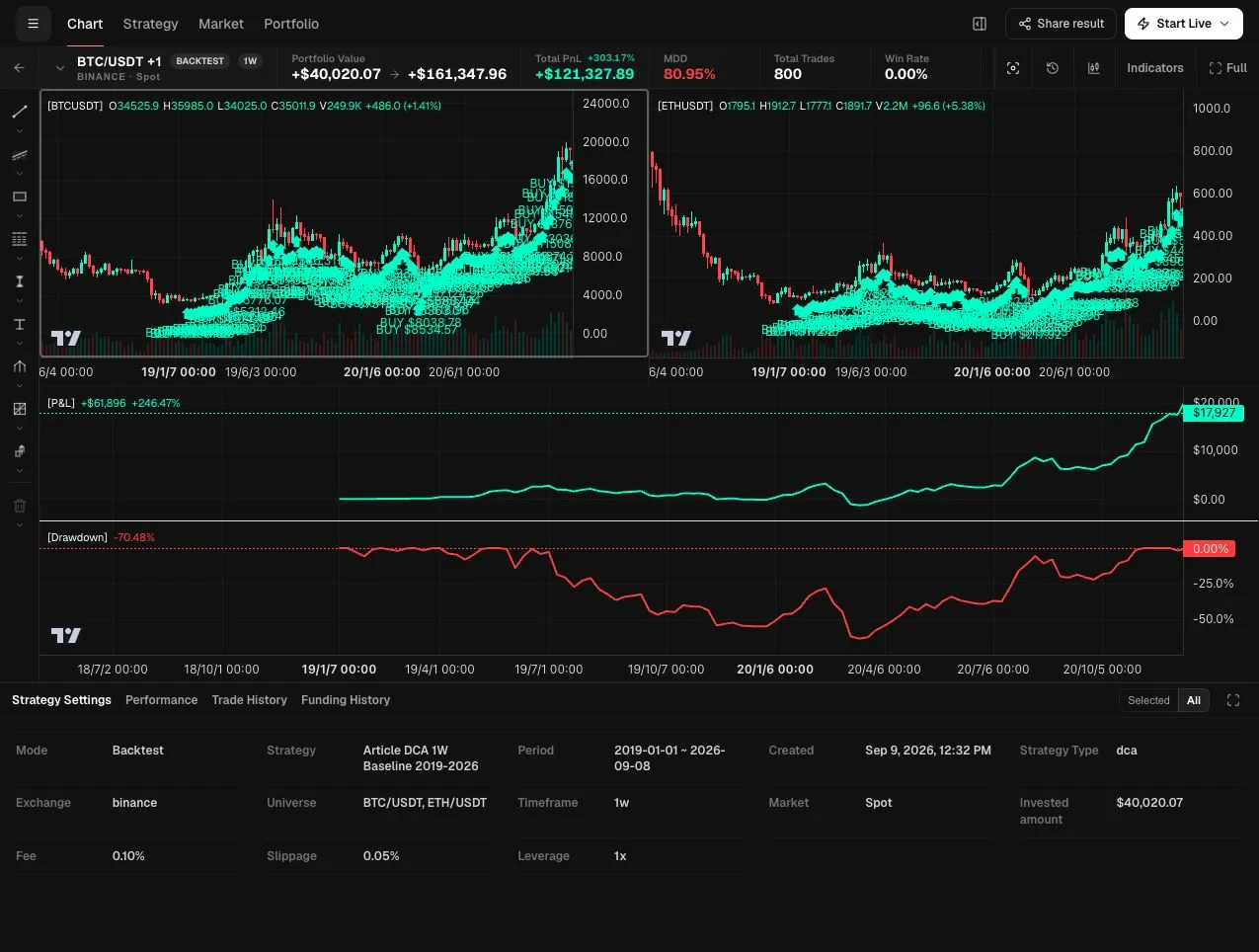This screenshot has height=952, width=1259.
Task: Select the pitchfork drawing tool
Action: 19,366
